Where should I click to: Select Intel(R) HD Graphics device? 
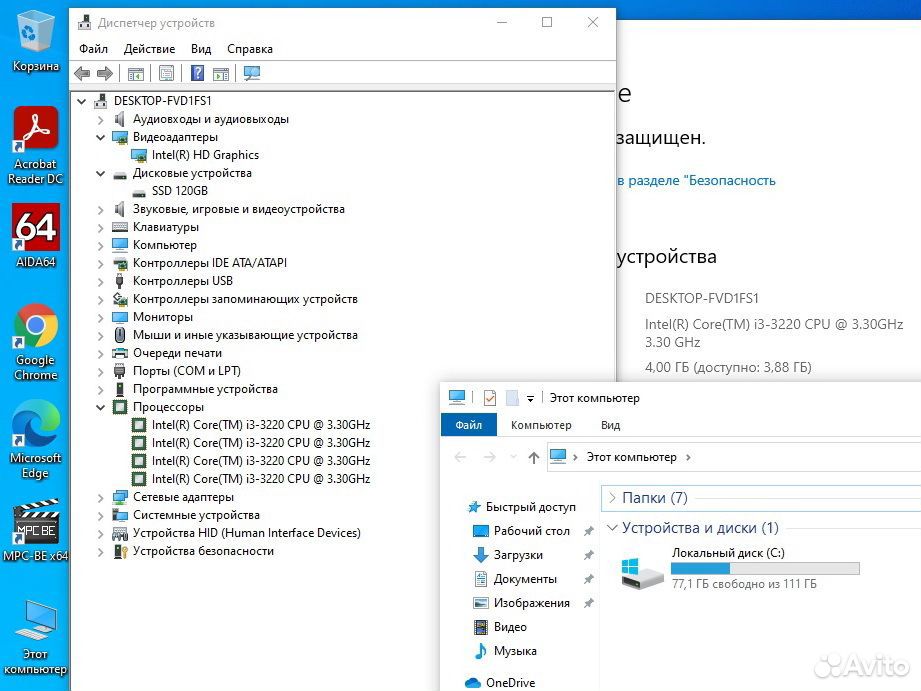click(x=205, y=155)
